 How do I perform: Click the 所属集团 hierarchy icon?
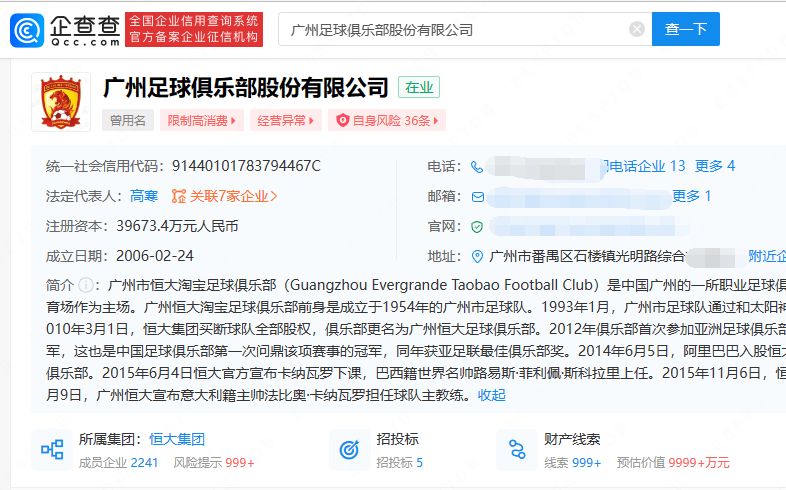[52, 449]
